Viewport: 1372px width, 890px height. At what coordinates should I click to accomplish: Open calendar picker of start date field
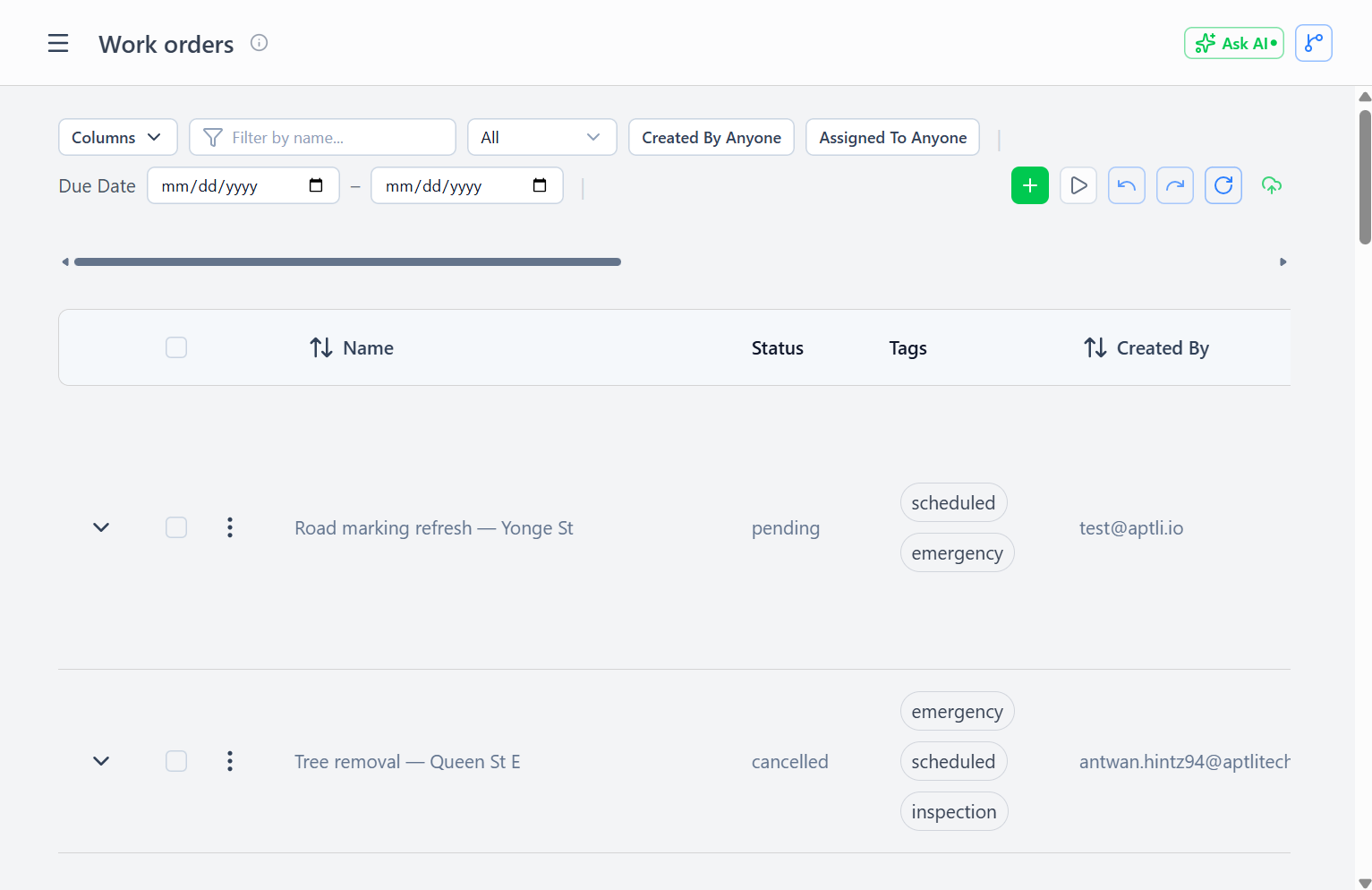click(x=316, y=185)
